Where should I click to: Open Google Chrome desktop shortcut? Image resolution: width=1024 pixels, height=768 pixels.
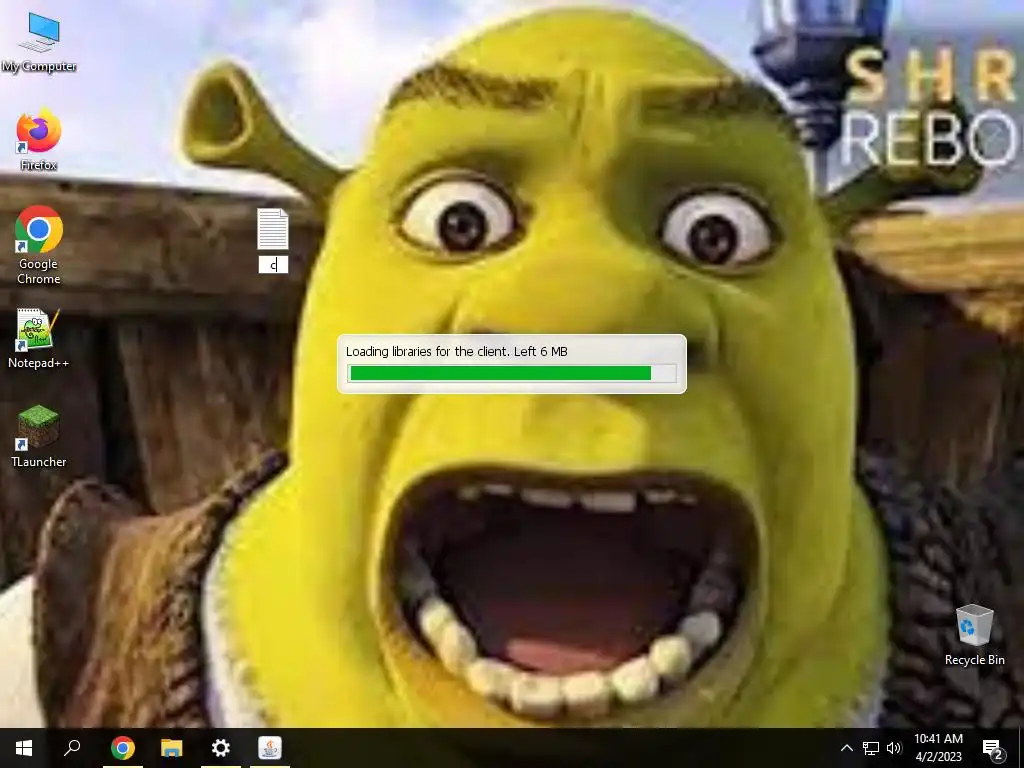click(39, 246)
